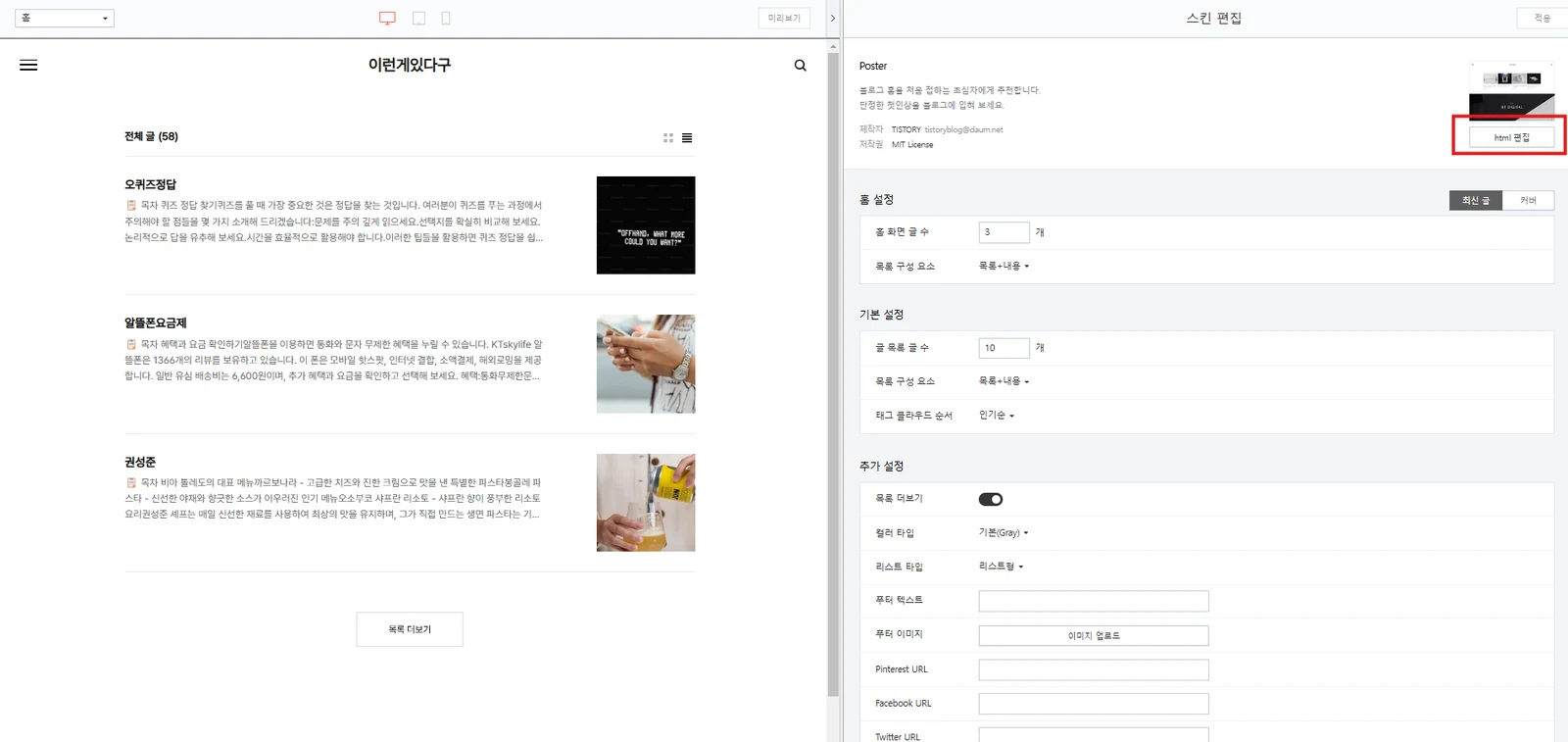Click the html 편집 button

pos(1511,137)
